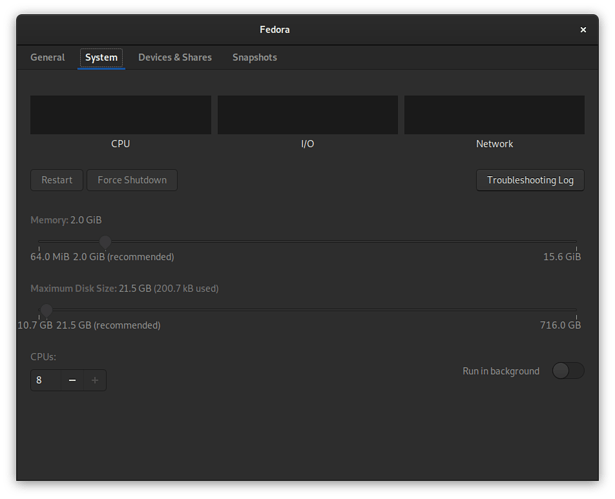Click the I/O usage graph
The height and width of the screenshot is (499, 615).
coord(308,115)
